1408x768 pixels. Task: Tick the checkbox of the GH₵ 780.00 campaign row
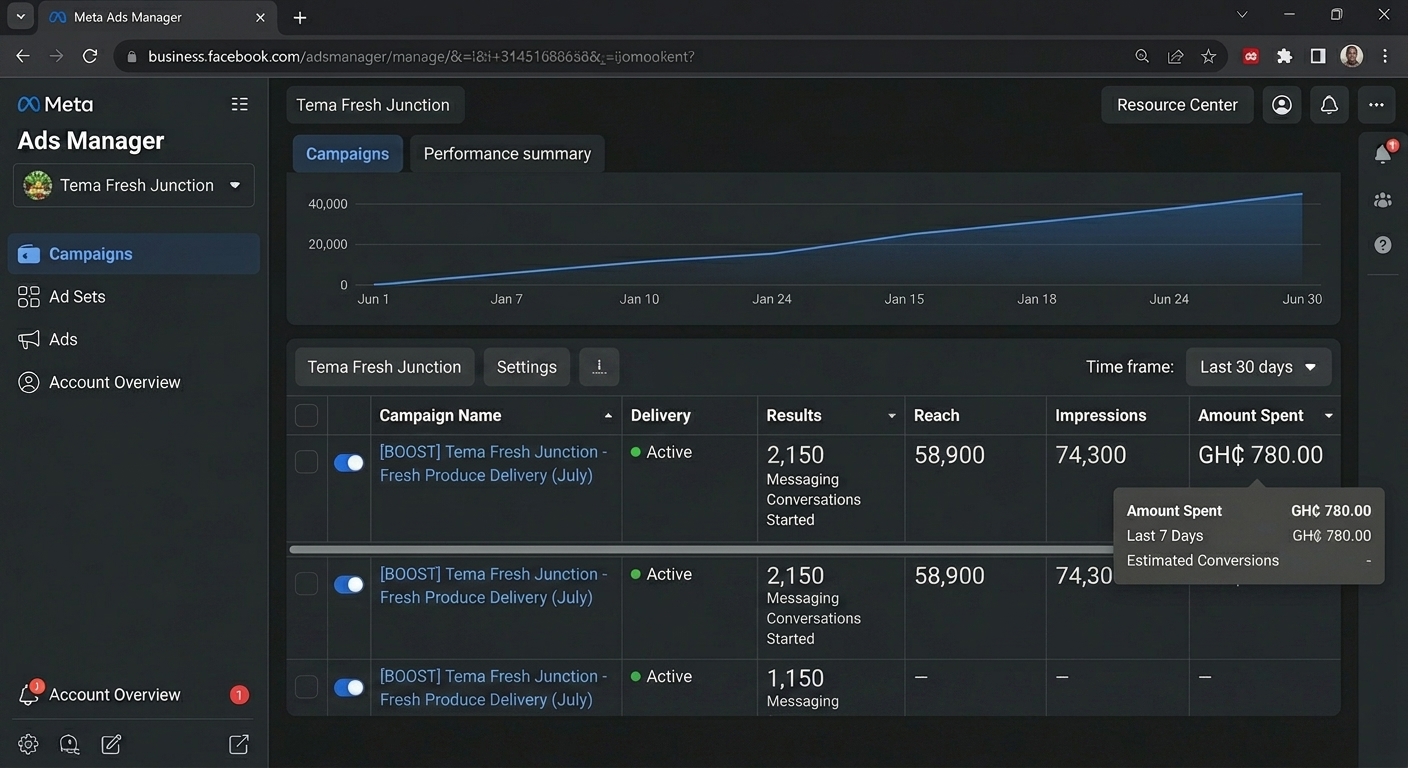point(307,462)
